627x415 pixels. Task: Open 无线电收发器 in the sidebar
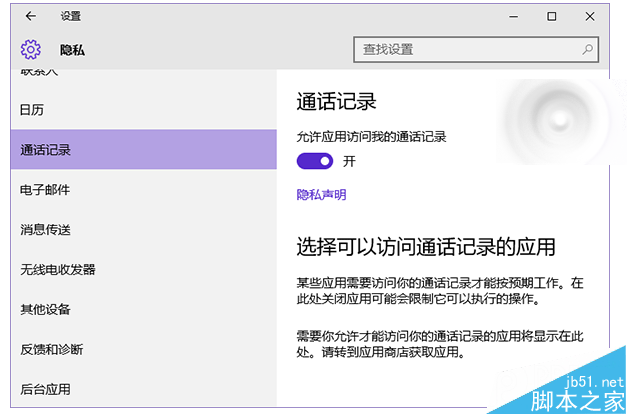58,270
